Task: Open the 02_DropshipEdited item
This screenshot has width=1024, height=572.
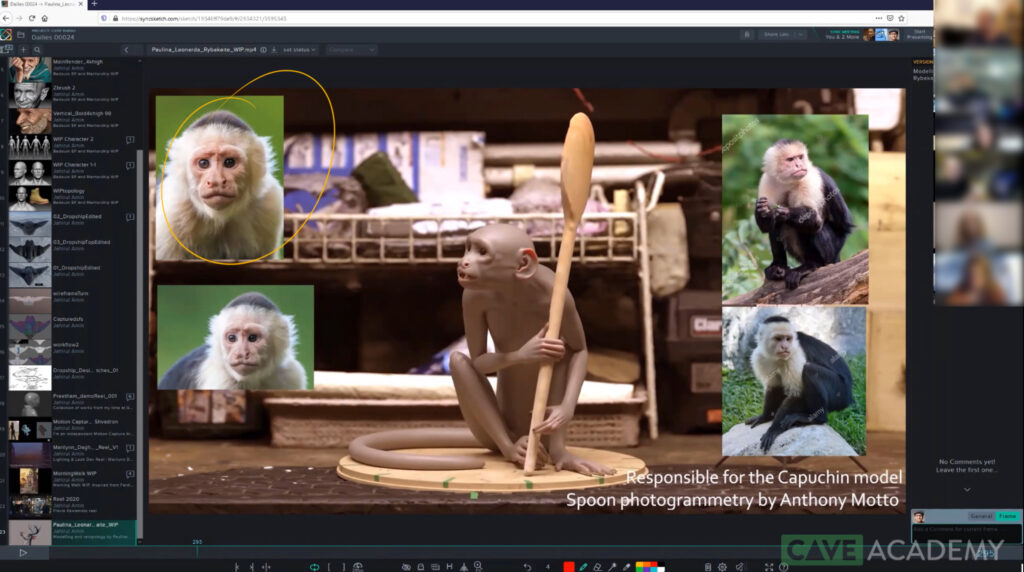Action: point(72,222)
